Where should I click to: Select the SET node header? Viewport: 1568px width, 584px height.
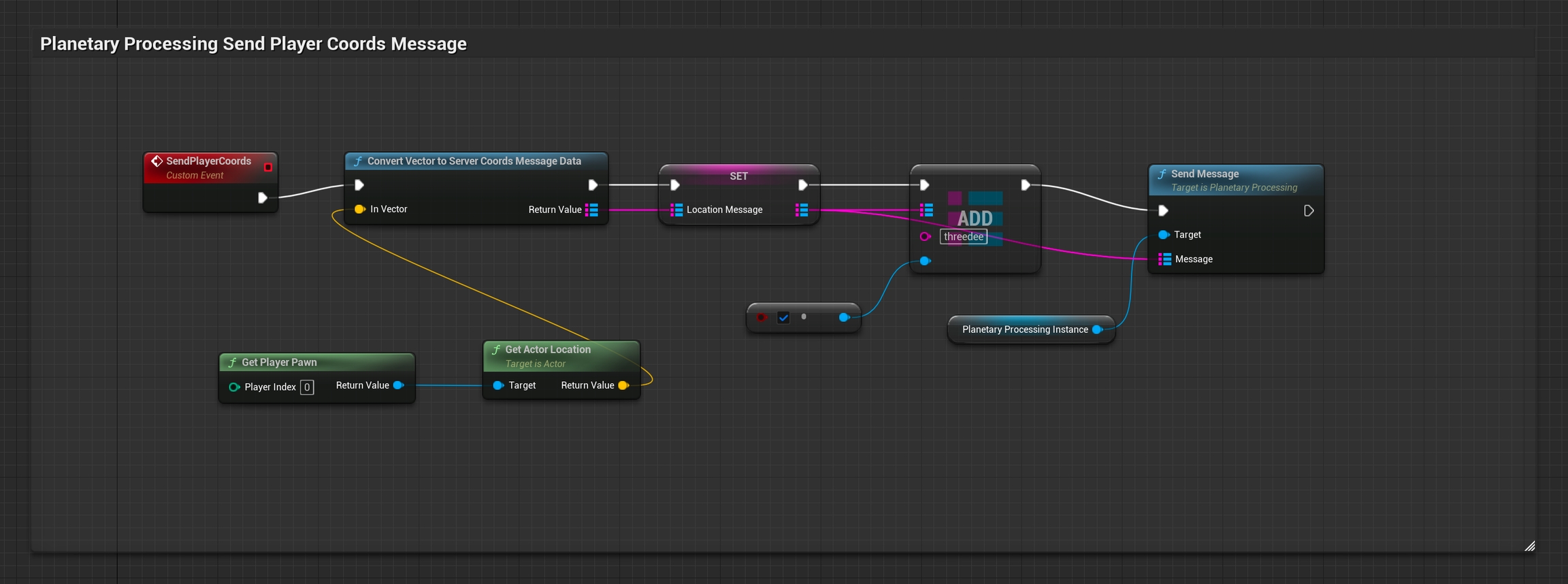pyautogui.click(x=739, y=176)
